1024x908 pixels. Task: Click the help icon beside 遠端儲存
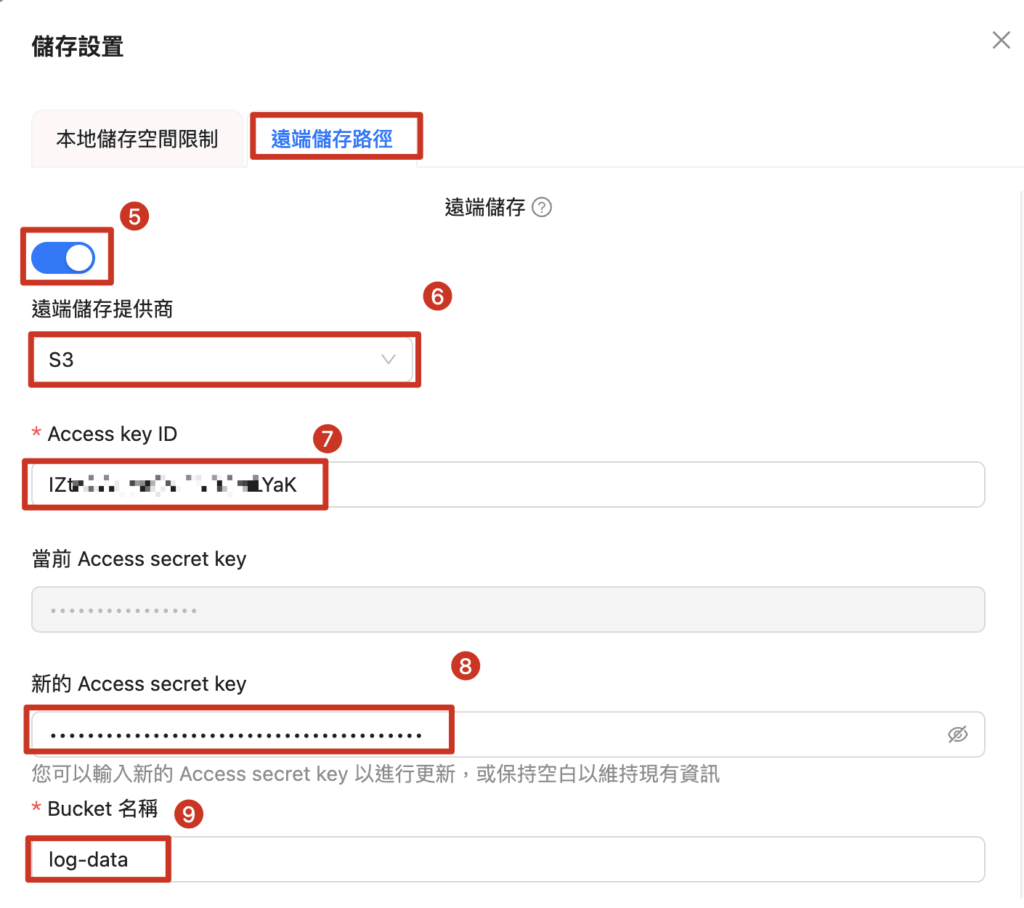point(542,208)
